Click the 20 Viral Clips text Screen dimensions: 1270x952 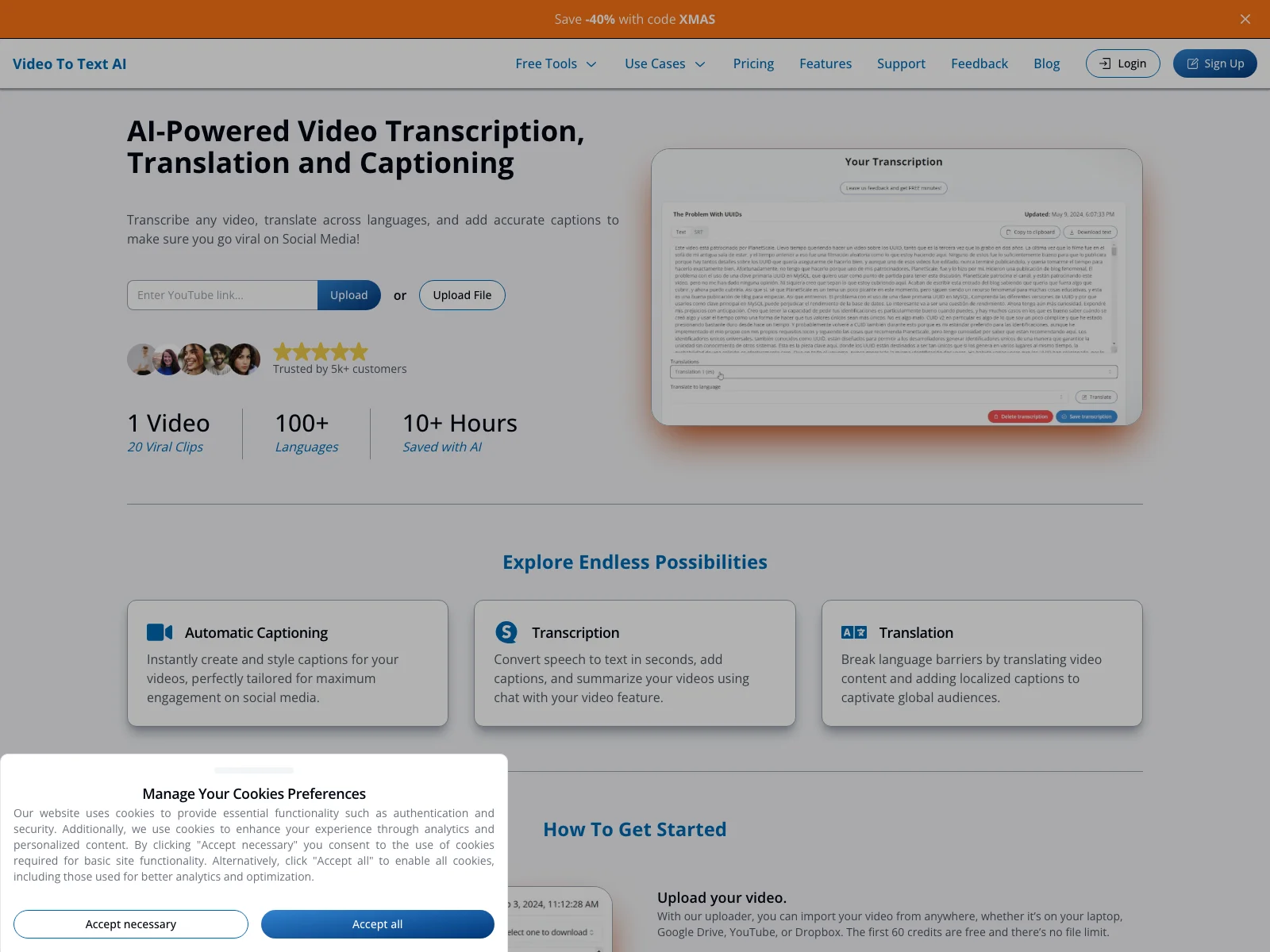[165, 447]
